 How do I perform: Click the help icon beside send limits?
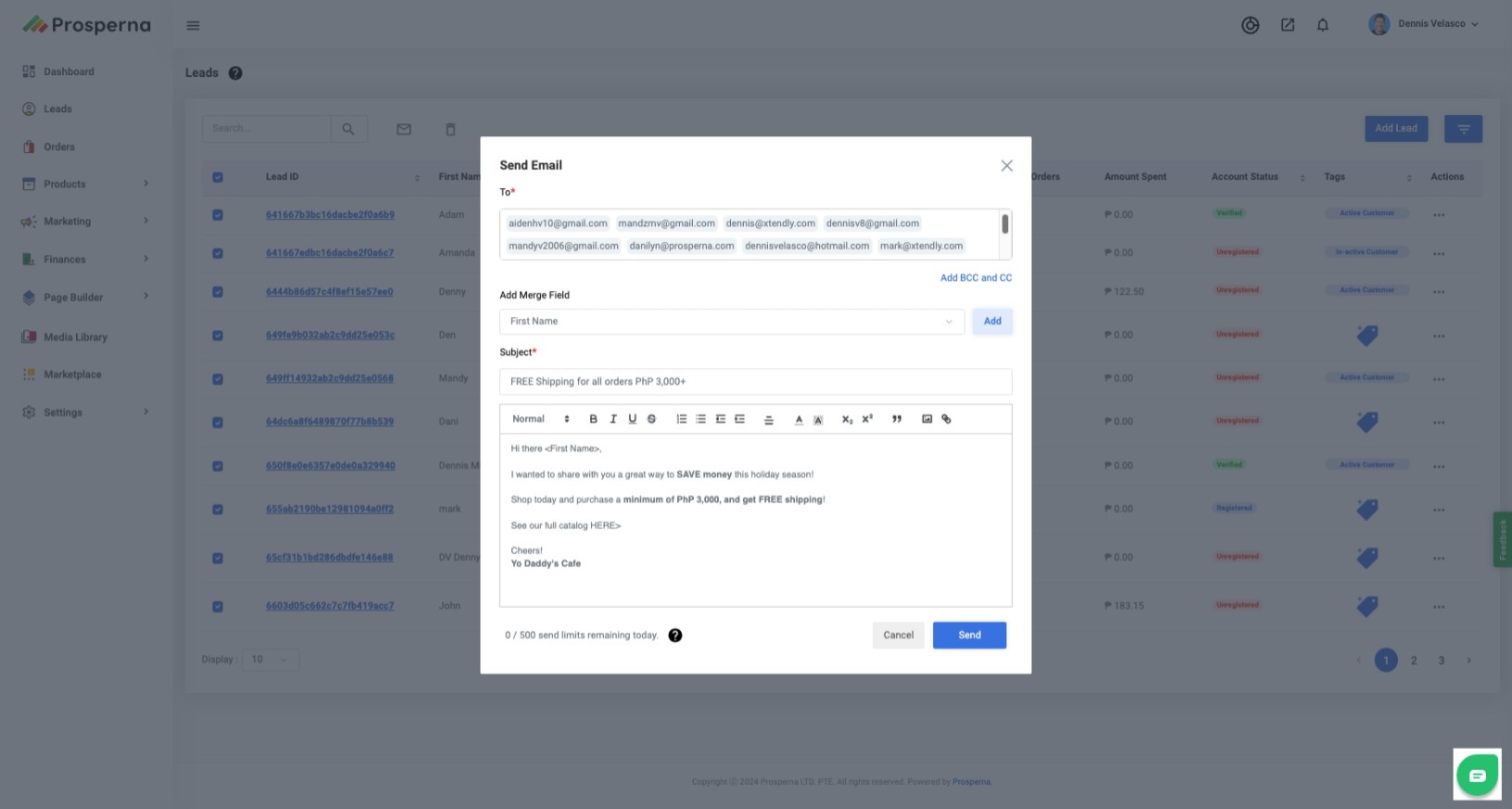pos(674,635)
